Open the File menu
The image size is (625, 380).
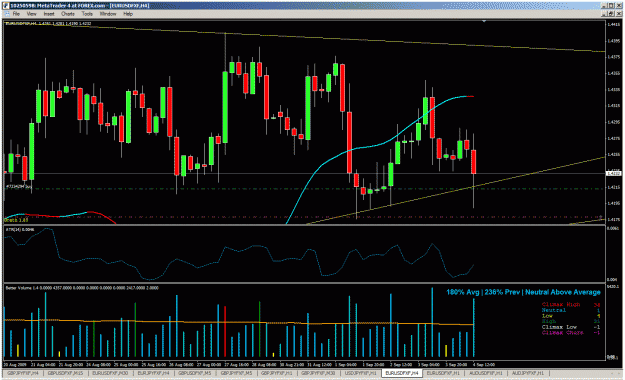pos(16,14)
